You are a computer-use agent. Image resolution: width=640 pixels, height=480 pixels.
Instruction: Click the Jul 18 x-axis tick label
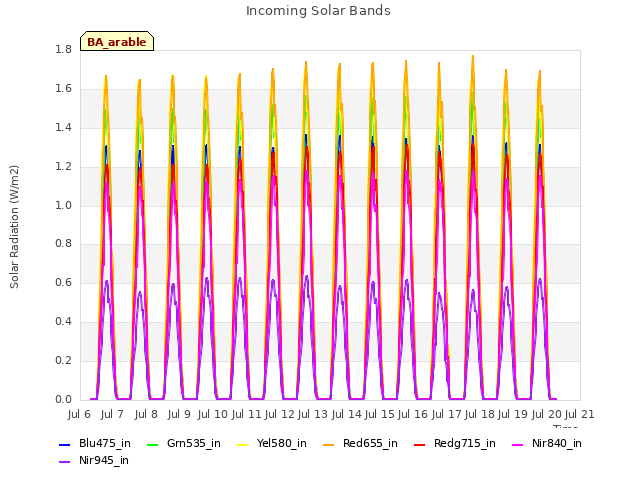480,414
